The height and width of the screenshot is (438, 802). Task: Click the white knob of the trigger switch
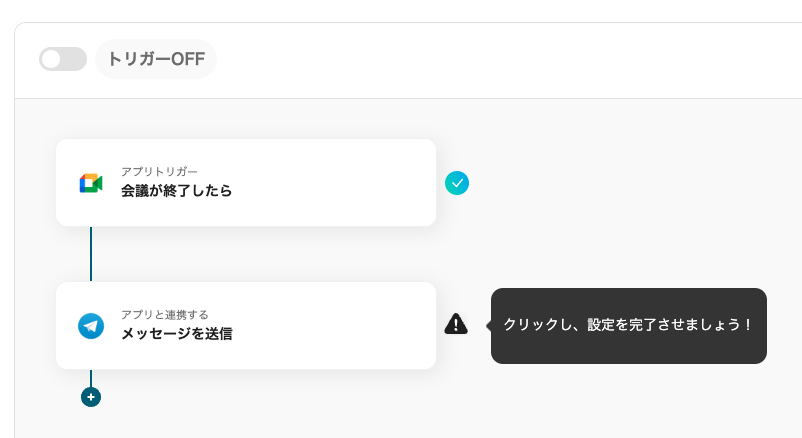[x=52, y=59]
